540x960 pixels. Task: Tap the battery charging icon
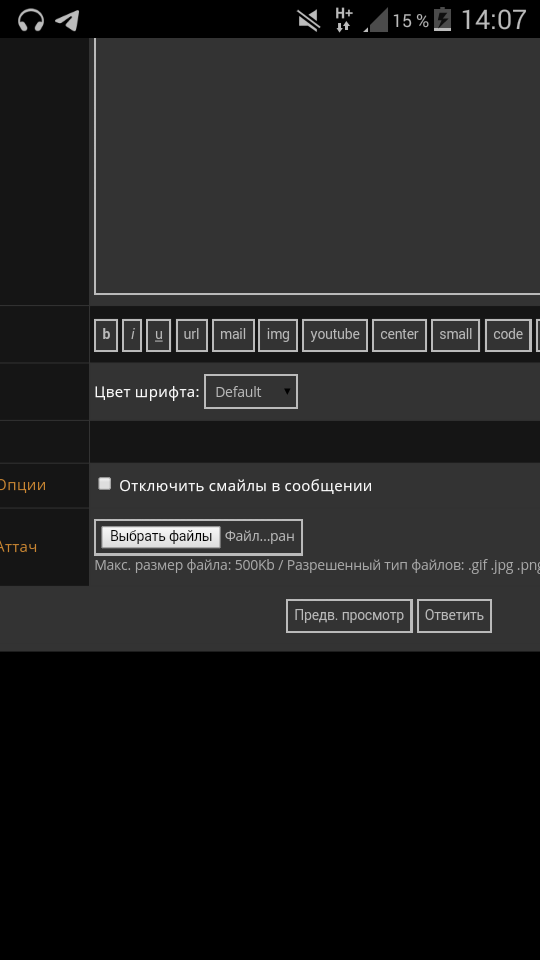[442, 20]
